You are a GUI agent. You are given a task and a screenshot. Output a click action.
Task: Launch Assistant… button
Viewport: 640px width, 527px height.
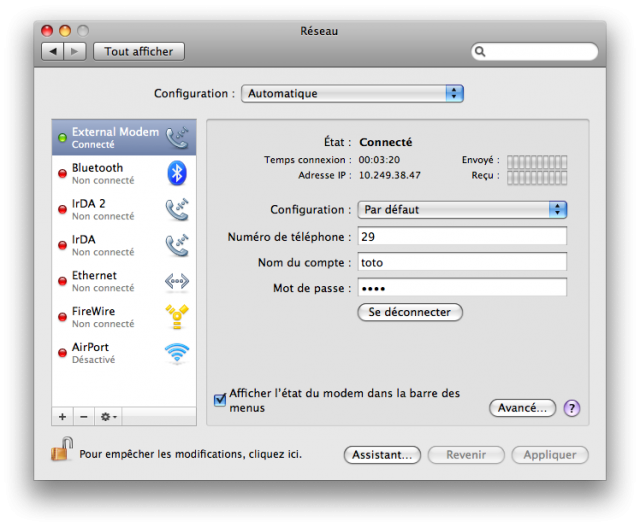pyautogui.click(x=382, y=455)
